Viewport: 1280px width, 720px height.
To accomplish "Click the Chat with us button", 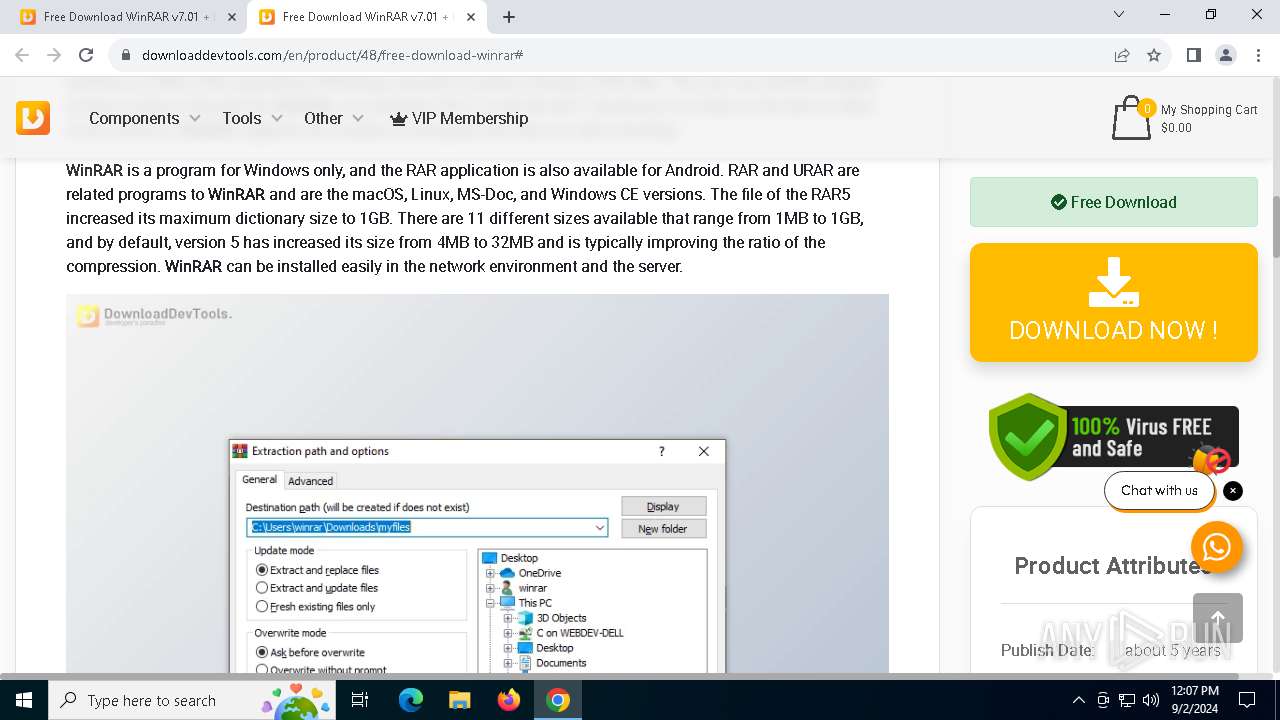I will coord(1159,490).
